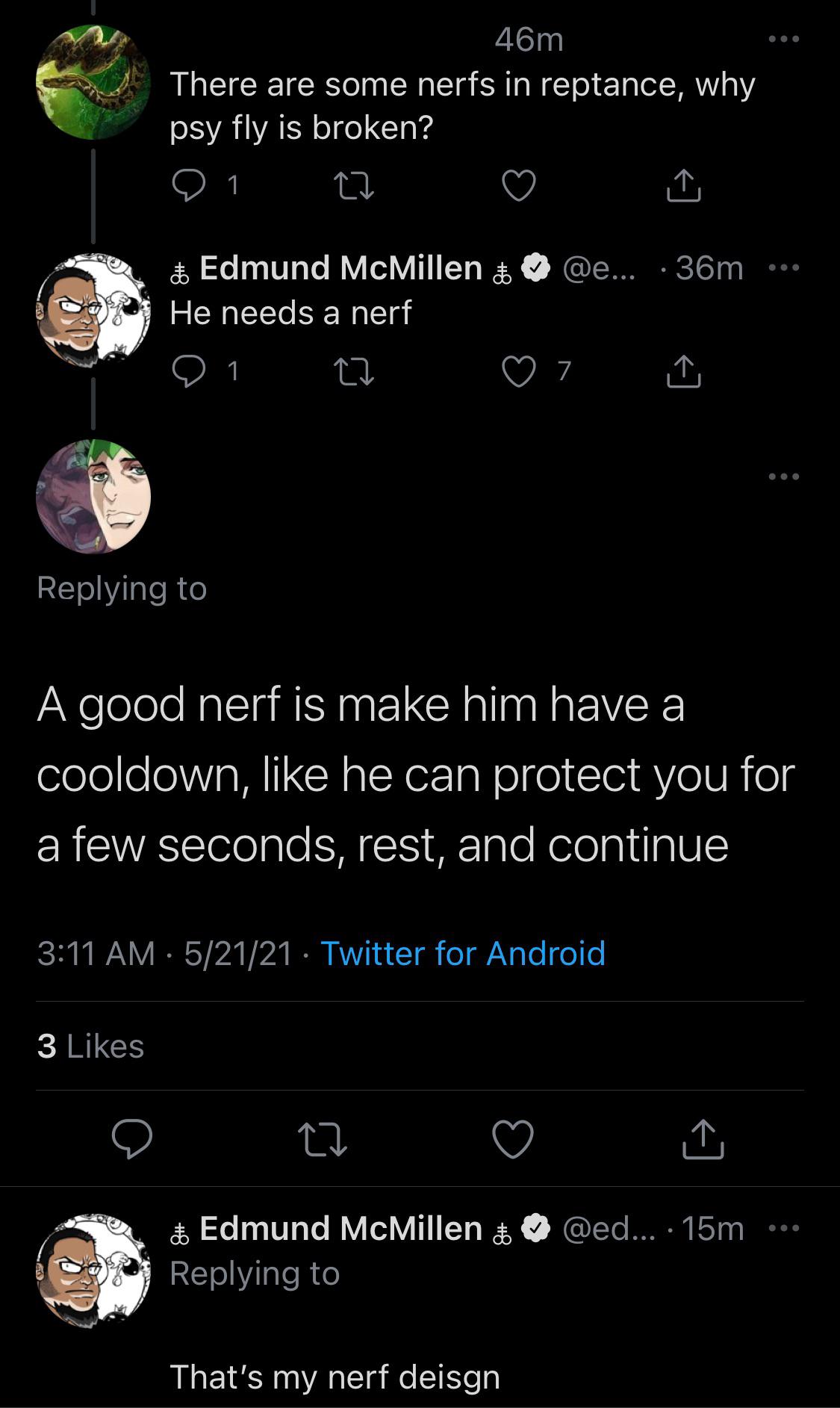Share the 'He needs a nerf' tweet
Screen dimensions: 840x1408
[683, 371]
